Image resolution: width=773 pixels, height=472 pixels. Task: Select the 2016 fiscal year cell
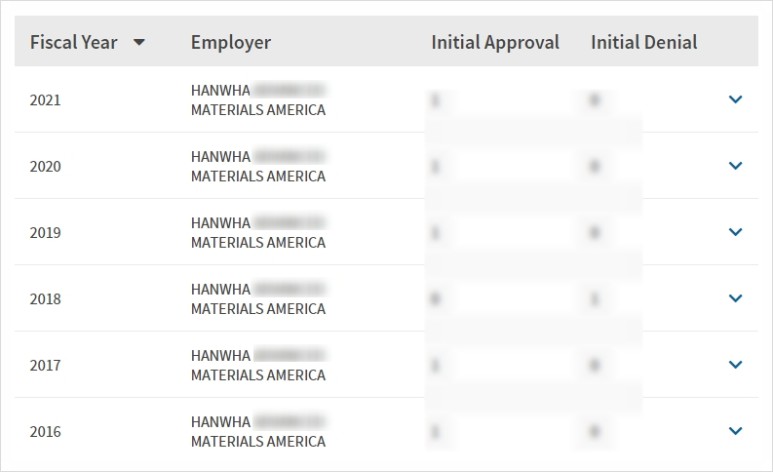pyautogui.click(x=45, y=432)
